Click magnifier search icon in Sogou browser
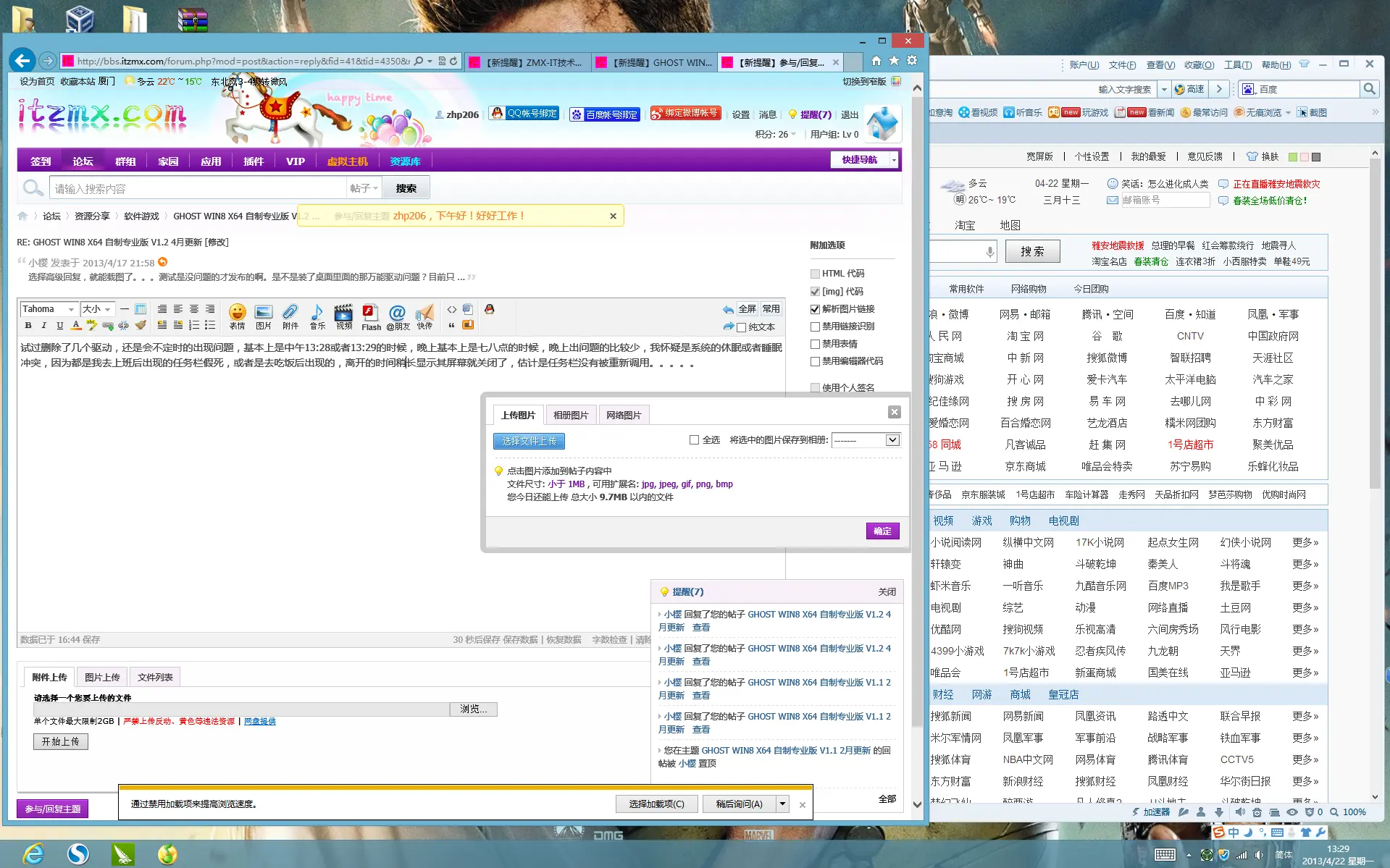1390x868 pixels. point(1368,89)
